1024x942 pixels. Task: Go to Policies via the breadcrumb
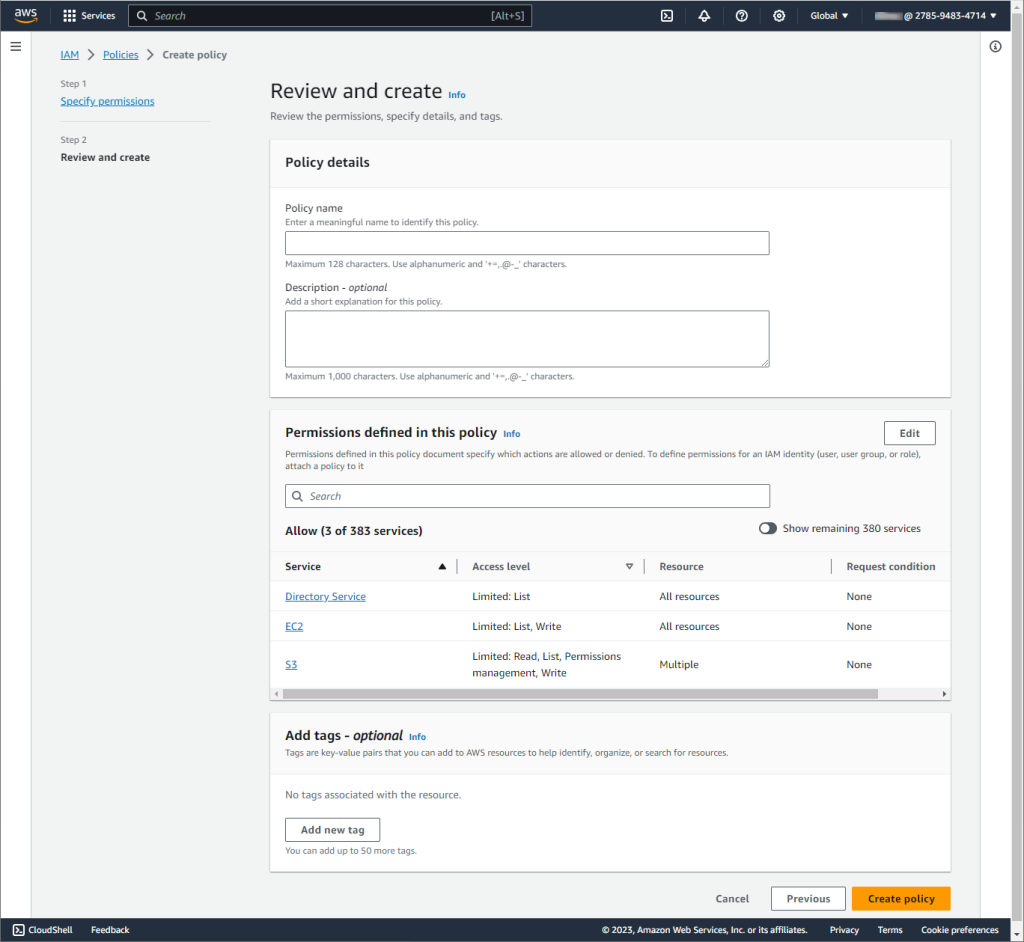(x=120, y=54)
